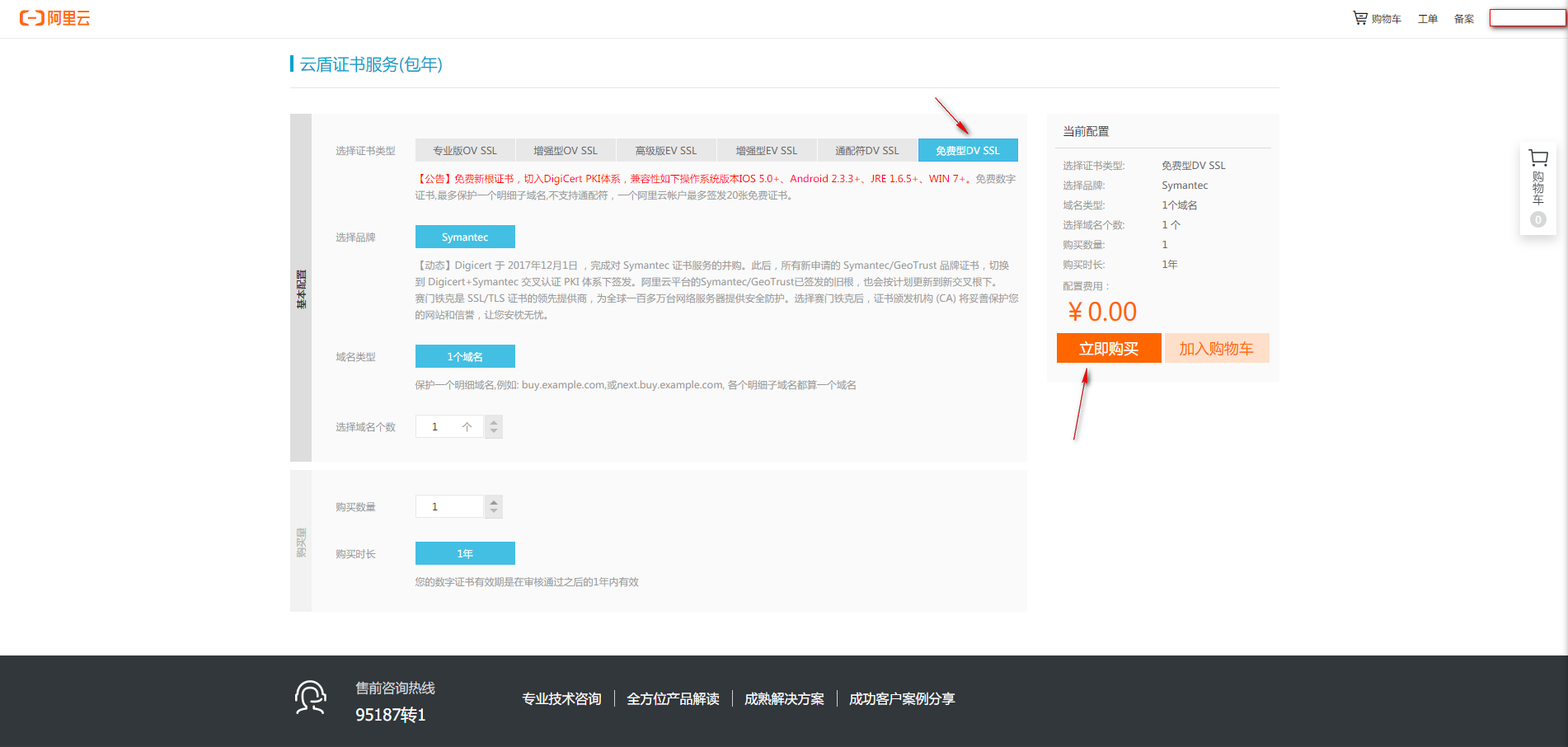Choose the 1个域名 domain type
The height and width of the screenshot is (747, 1568).
click(465, 356)
